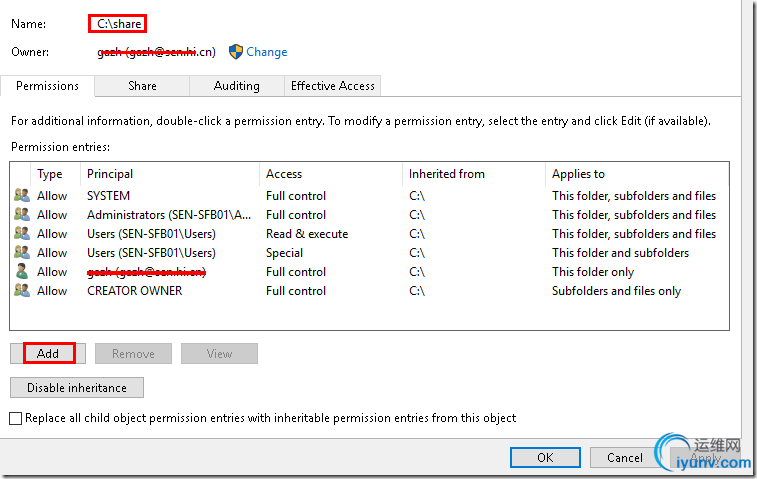Click the CREATOR OWNER entry icon
This screenshot has height=479, width=757.
pos(22,291)
